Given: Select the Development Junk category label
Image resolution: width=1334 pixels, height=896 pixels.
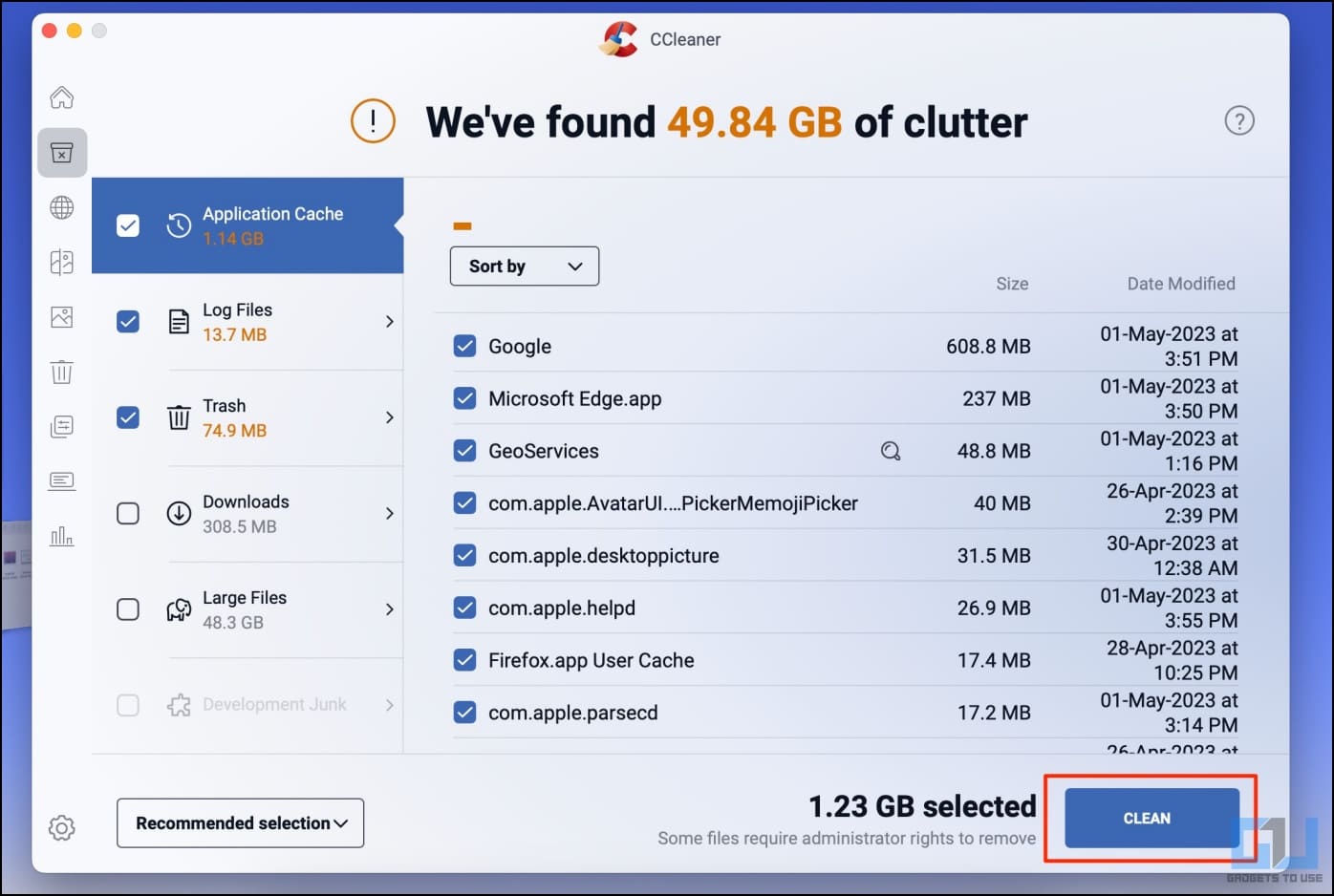Looking at the screenshot, I should click(x=274, y=705).
